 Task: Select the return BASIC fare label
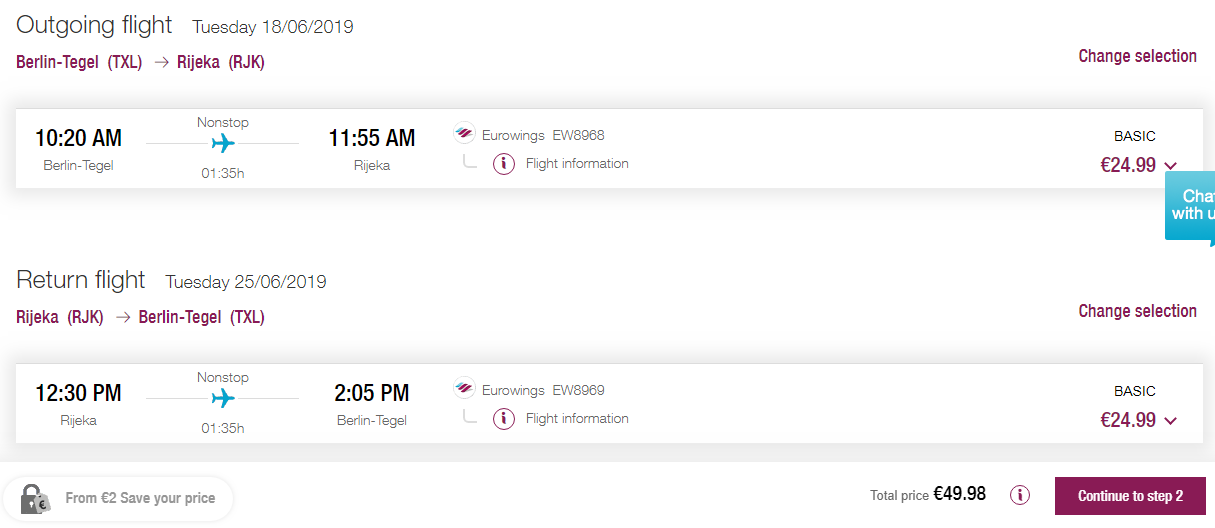(x=1134, y=391)
